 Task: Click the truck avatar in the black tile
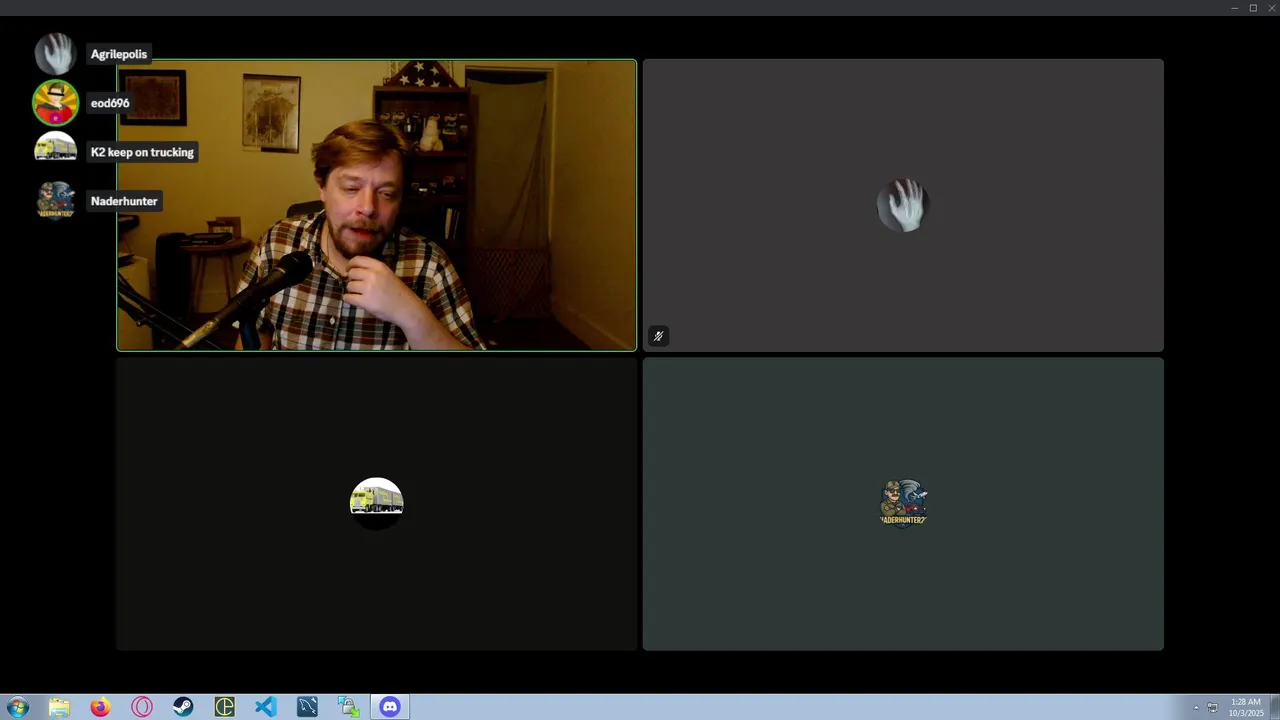click(376, 503)
